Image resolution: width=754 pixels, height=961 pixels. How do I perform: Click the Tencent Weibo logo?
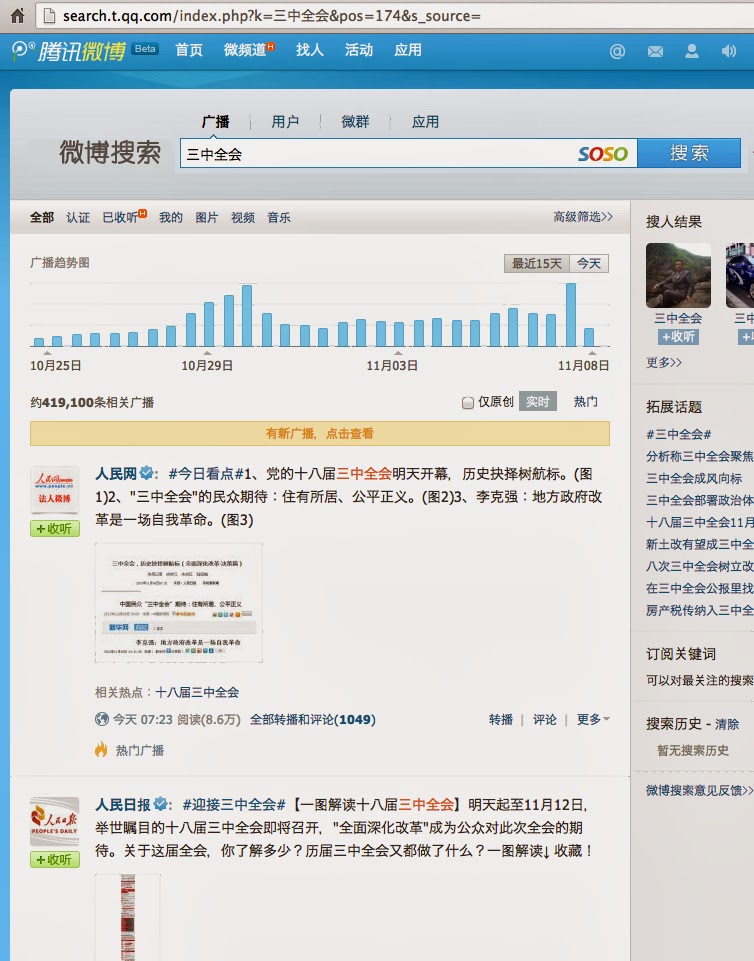click(69, 51)
